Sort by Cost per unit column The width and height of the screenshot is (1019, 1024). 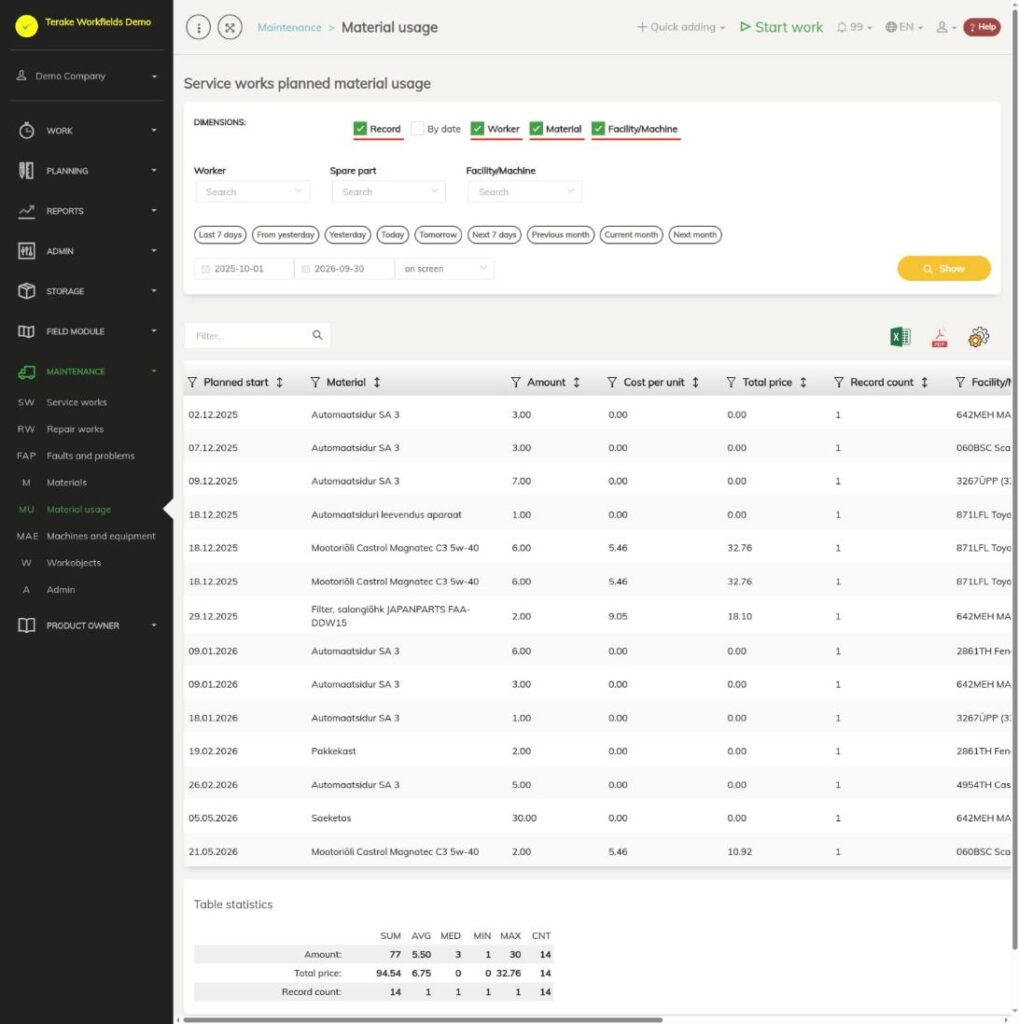(x=696, y=382)
